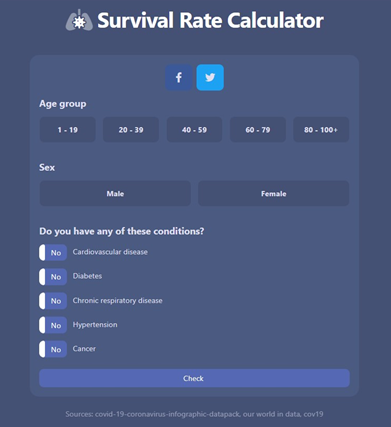The height and width of the screenshot is (427, 391).
Task: Share via the Twitter bird icon
Action: pos(210,77)
